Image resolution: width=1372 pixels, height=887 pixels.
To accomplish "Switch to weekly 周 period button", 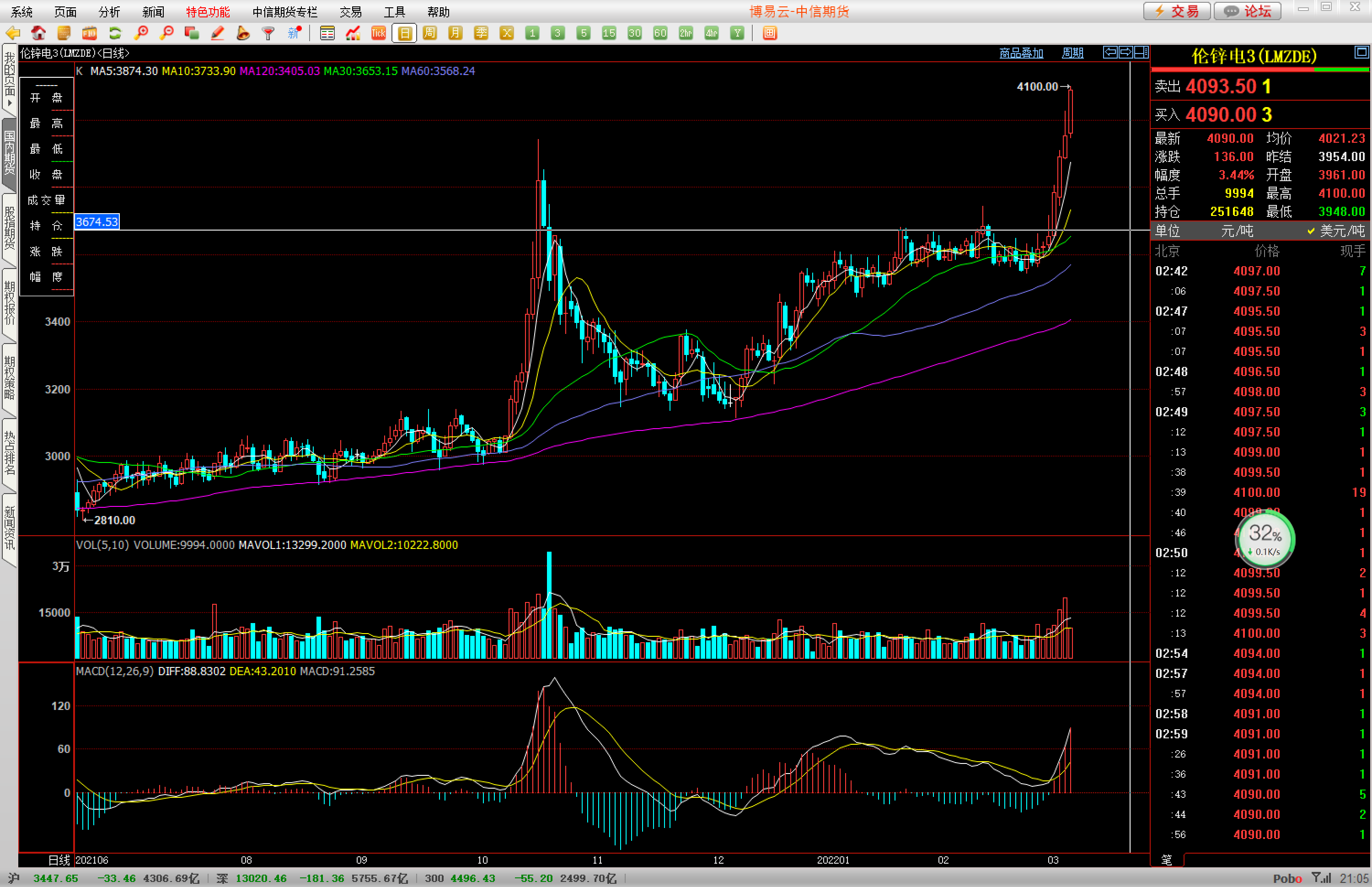I will pyautogui.click(x=429, y=33).
